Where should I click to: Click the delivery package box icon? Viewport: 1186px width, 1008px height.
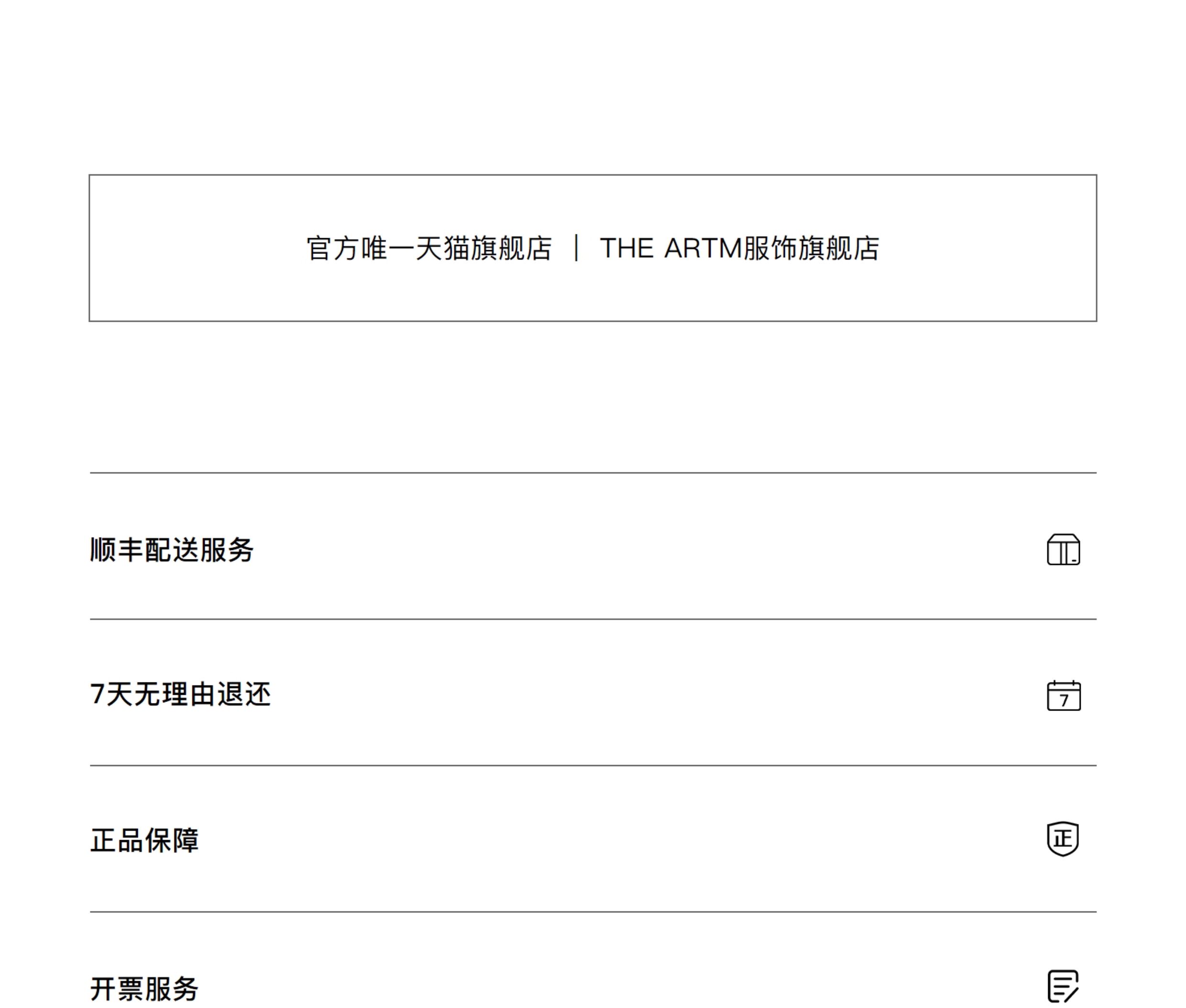(1063, 550)
